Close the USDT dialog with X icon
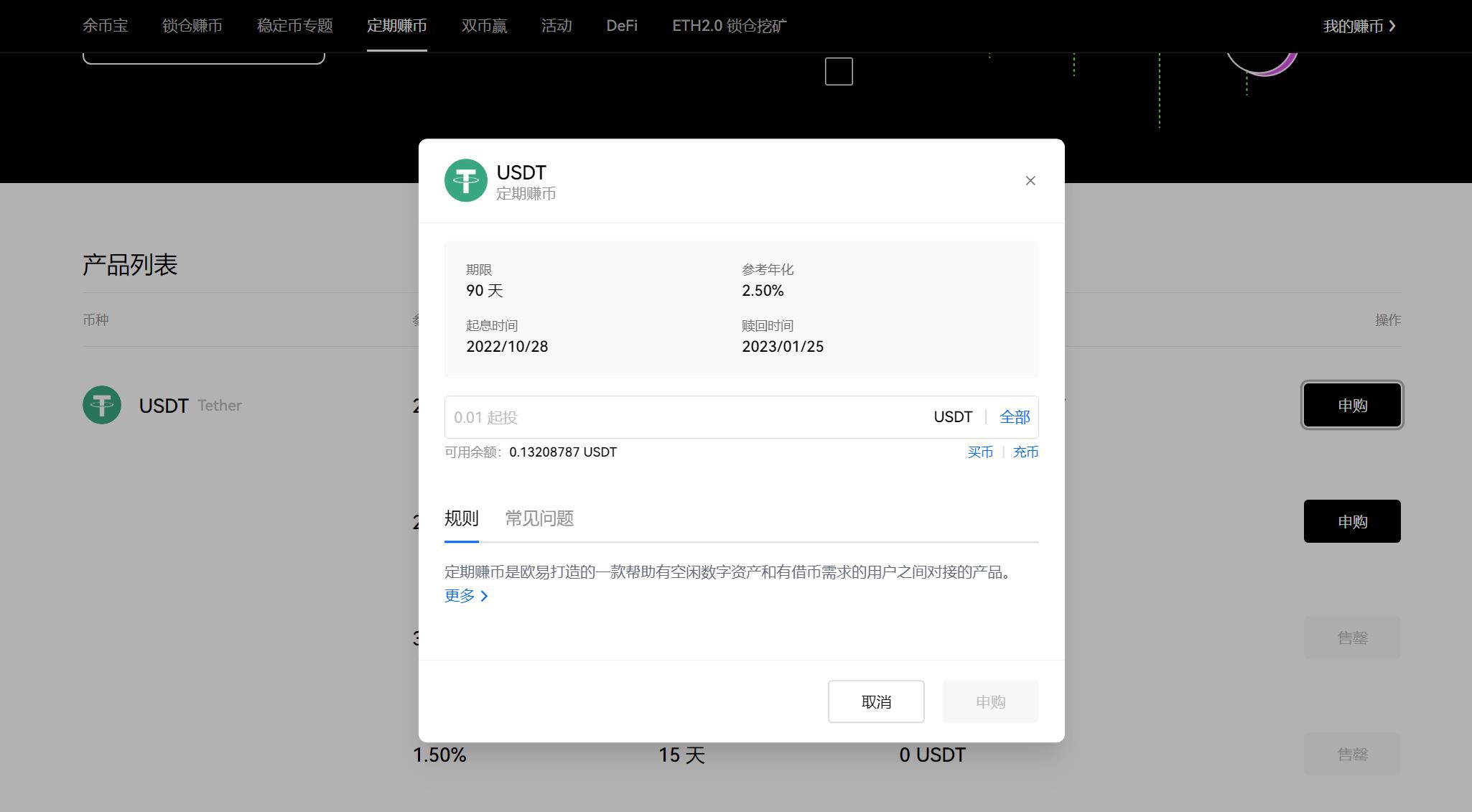The width and height of the screenshot is (1472, 812). [x=1030, y=181]
